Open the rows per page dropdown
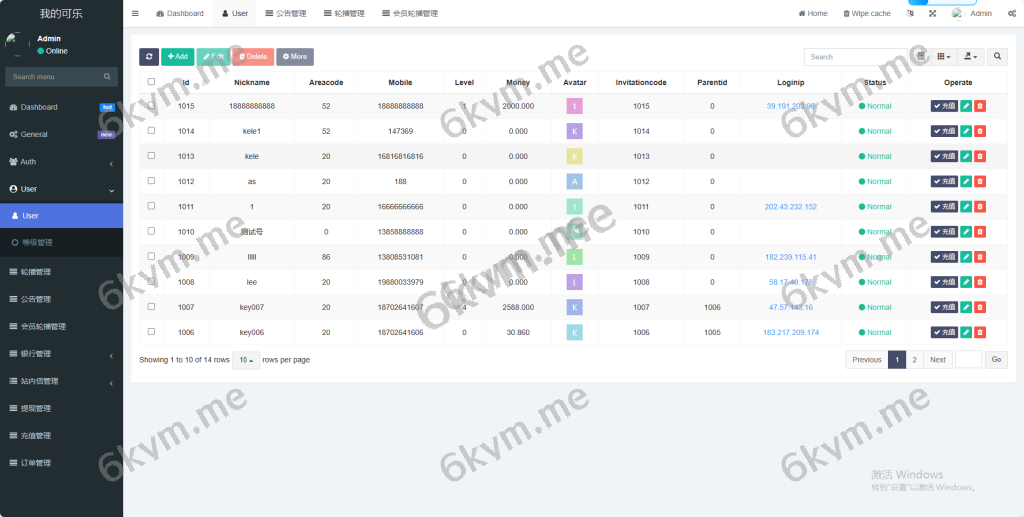This screenshot has width=1024, height=517. (246, 359)
